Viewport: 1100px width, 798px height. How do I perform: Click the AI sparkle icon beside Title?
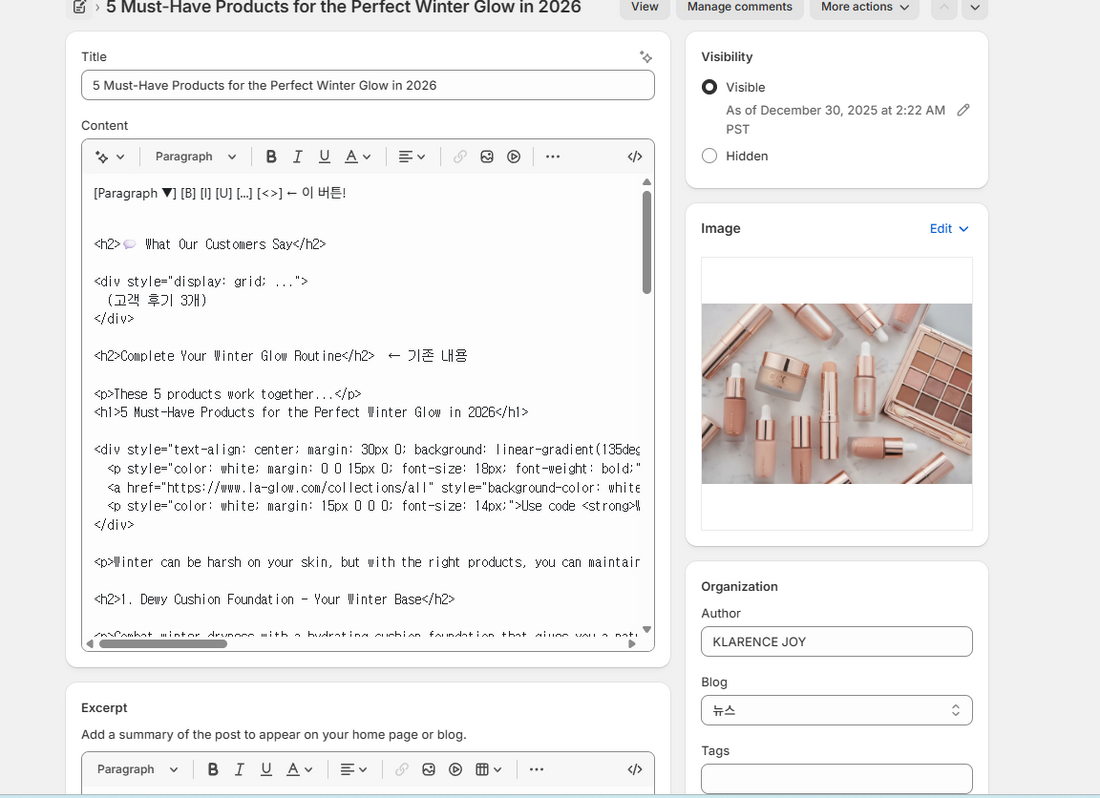coord(646,57)
